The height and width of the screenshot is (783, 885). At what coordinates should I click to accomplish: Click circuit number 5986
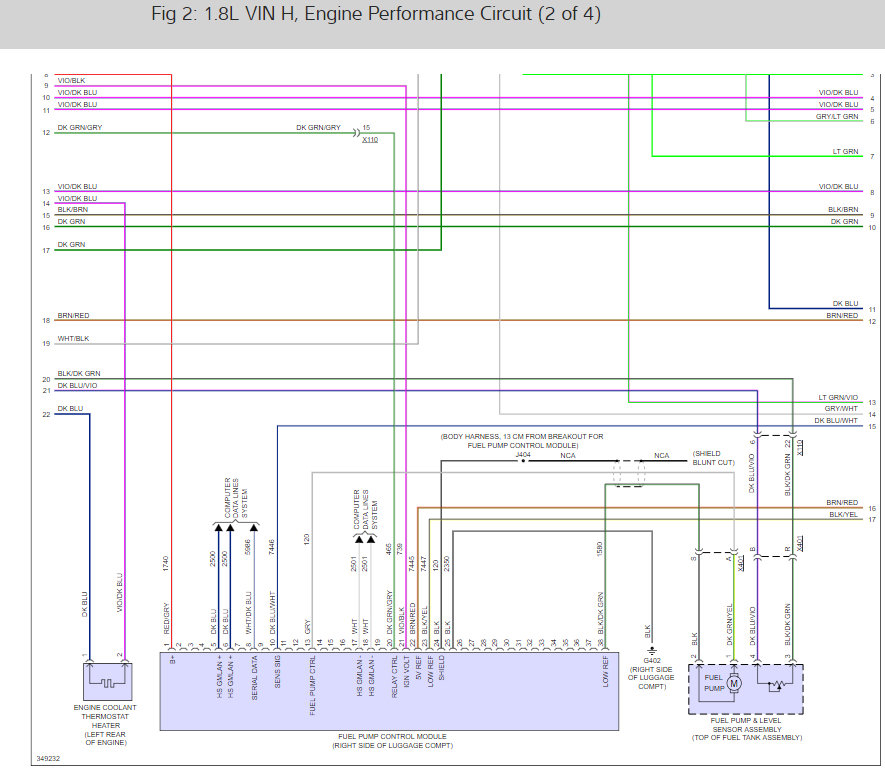(248, 548)
